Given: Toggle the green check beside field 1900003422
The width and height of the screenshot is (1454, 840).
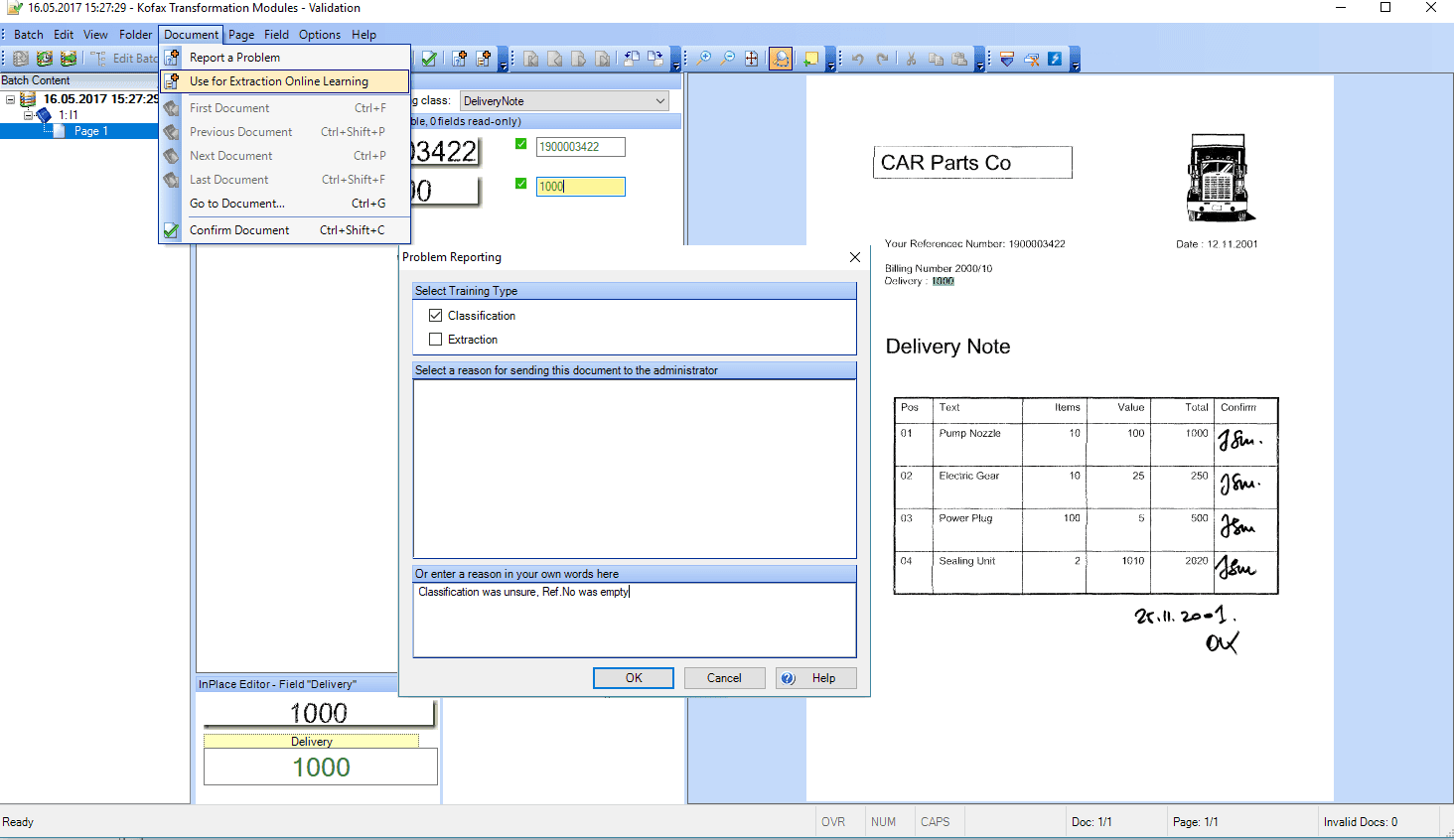Looking at the screenshot, I should tap(521, 145).
